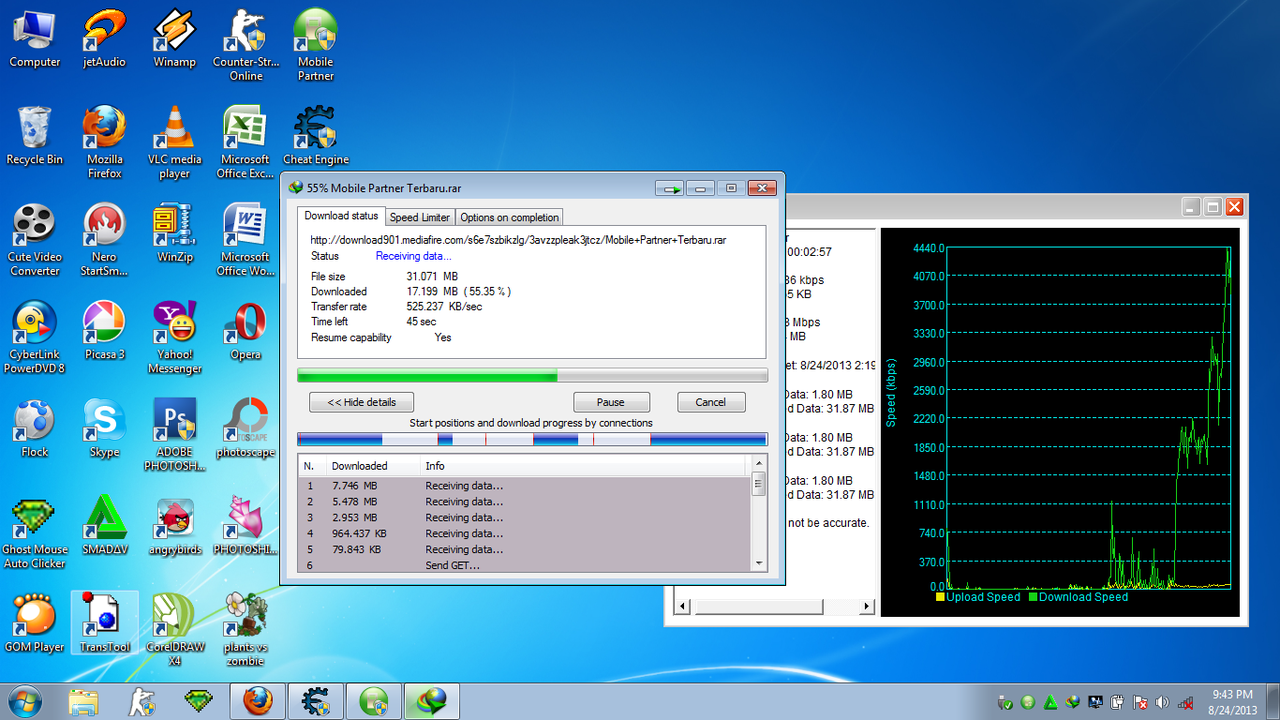
Task: Select connection row 7.746 MB
Action: tap(525, 486)
